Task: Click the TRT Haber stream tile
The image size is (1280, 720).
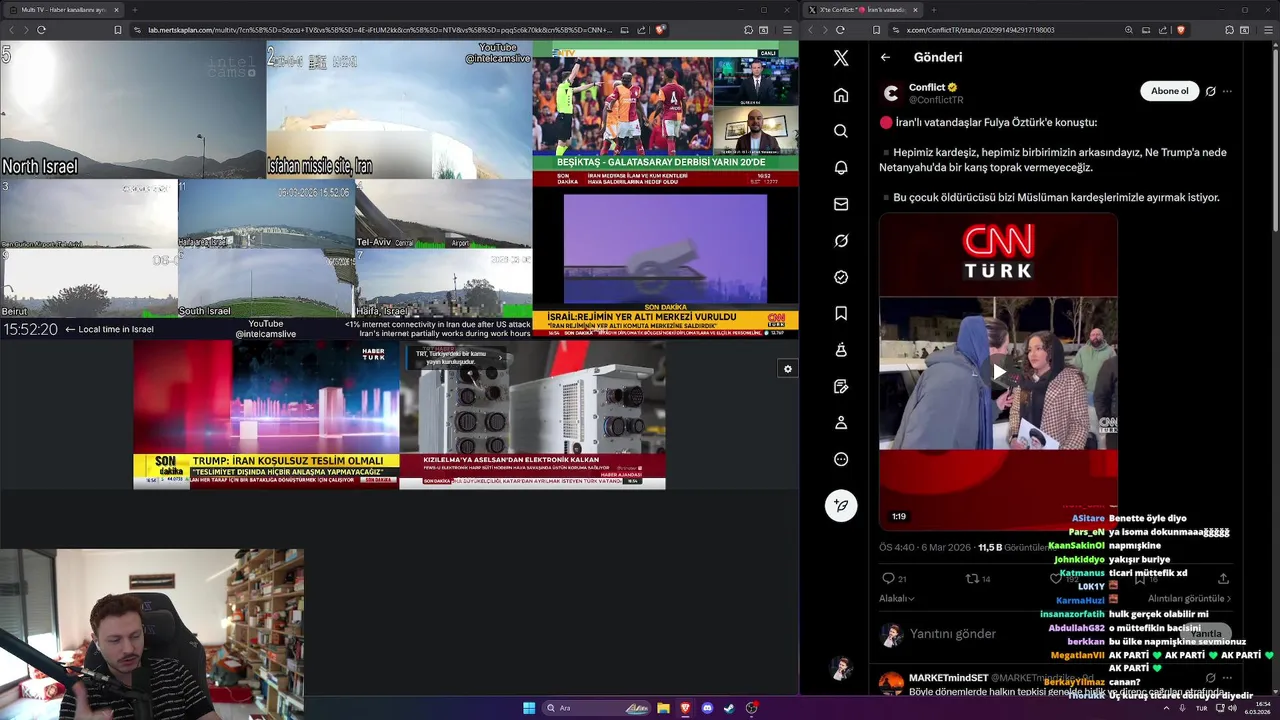Action: [x=532, y=414]
